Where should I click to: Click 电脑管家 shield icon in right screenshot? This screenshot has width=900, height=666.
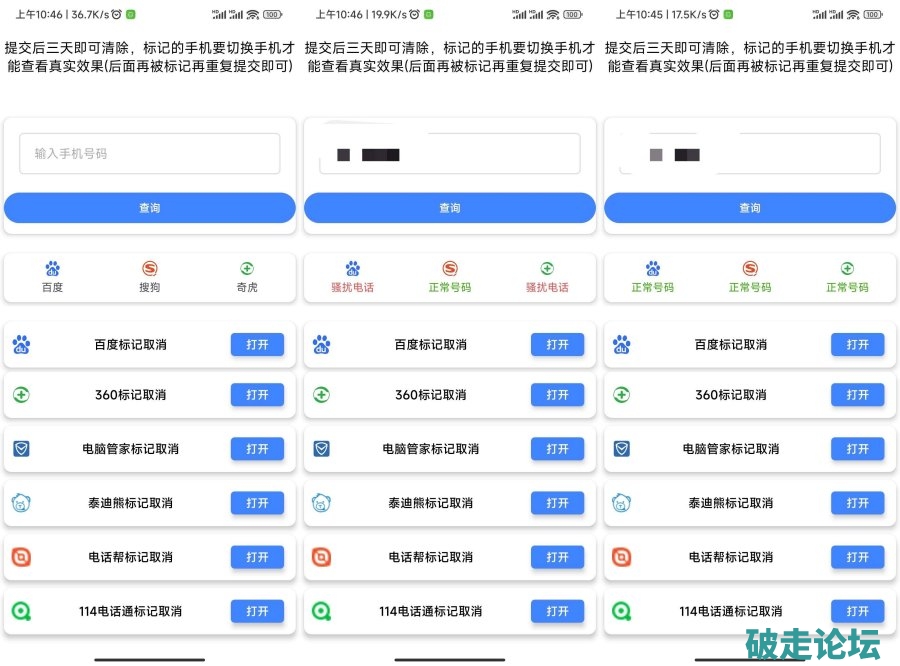[x=621, y=449]
